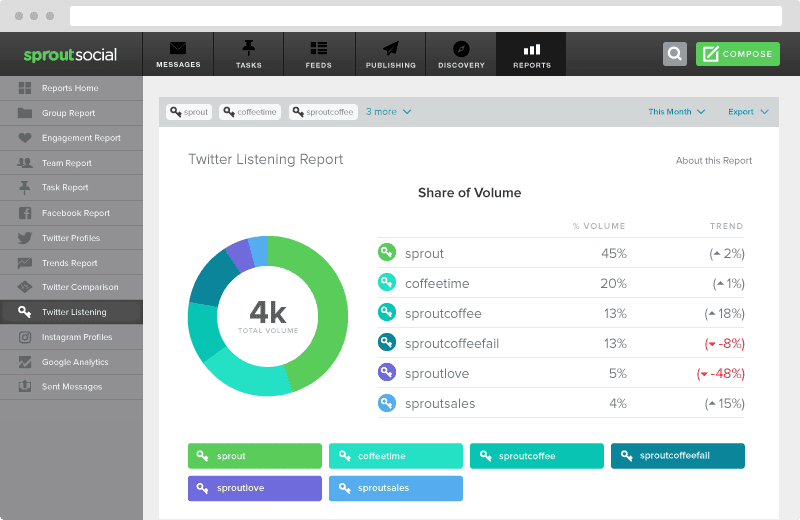This screenshot has height=520, width=800.
Task: Open the This Month date dropdown
Action: coord(676,112)
